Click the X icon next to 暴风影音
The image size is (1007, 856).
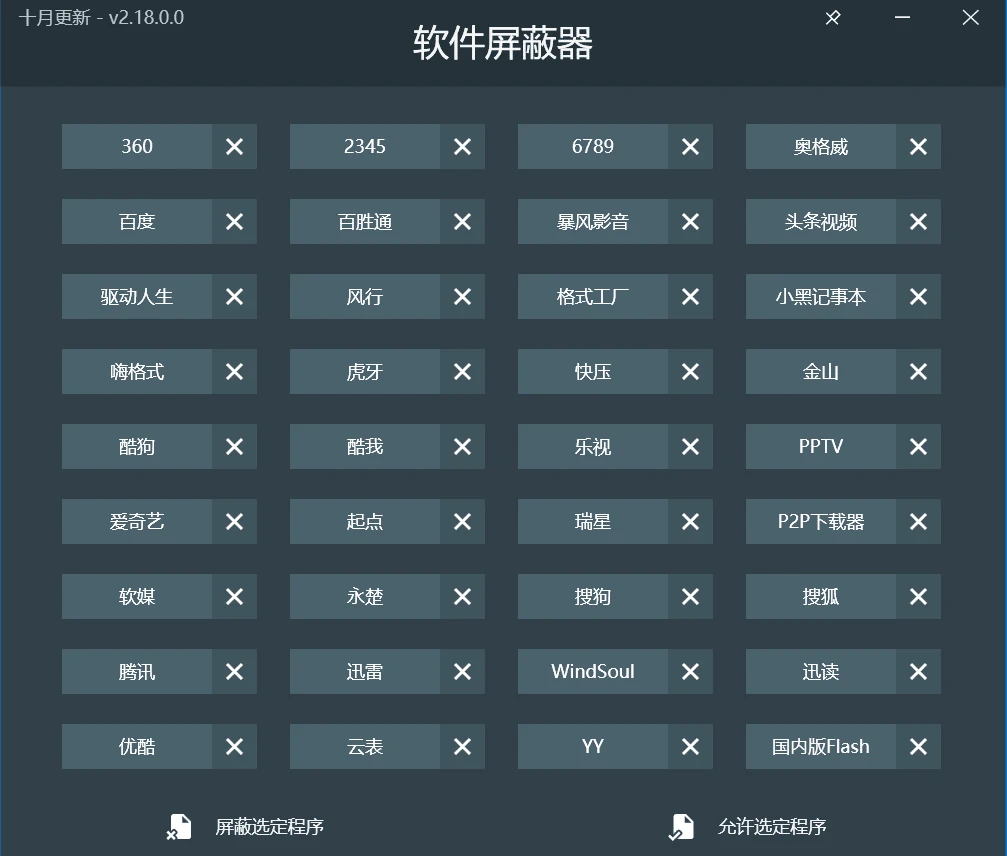[x=690, y=222]
